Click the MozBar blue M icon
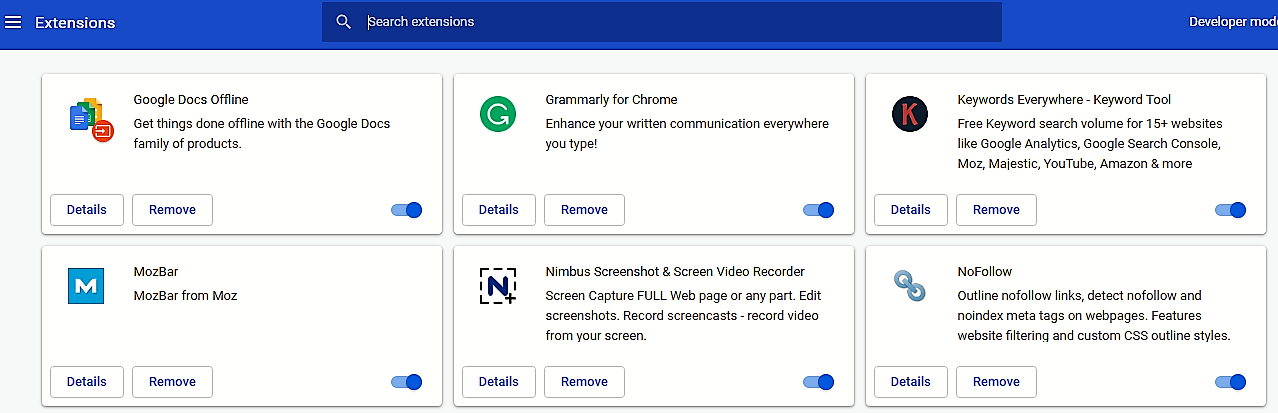 [86, 286]
